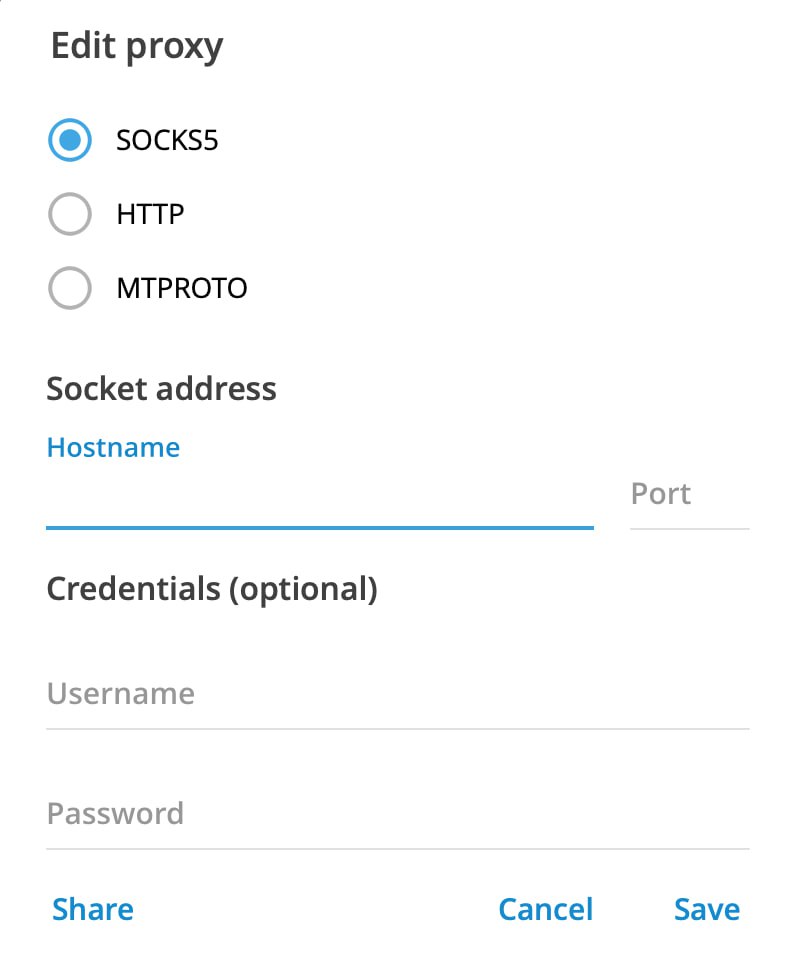Save the proxy settings
The image size is (794, 954).
[x=707, y=909]
